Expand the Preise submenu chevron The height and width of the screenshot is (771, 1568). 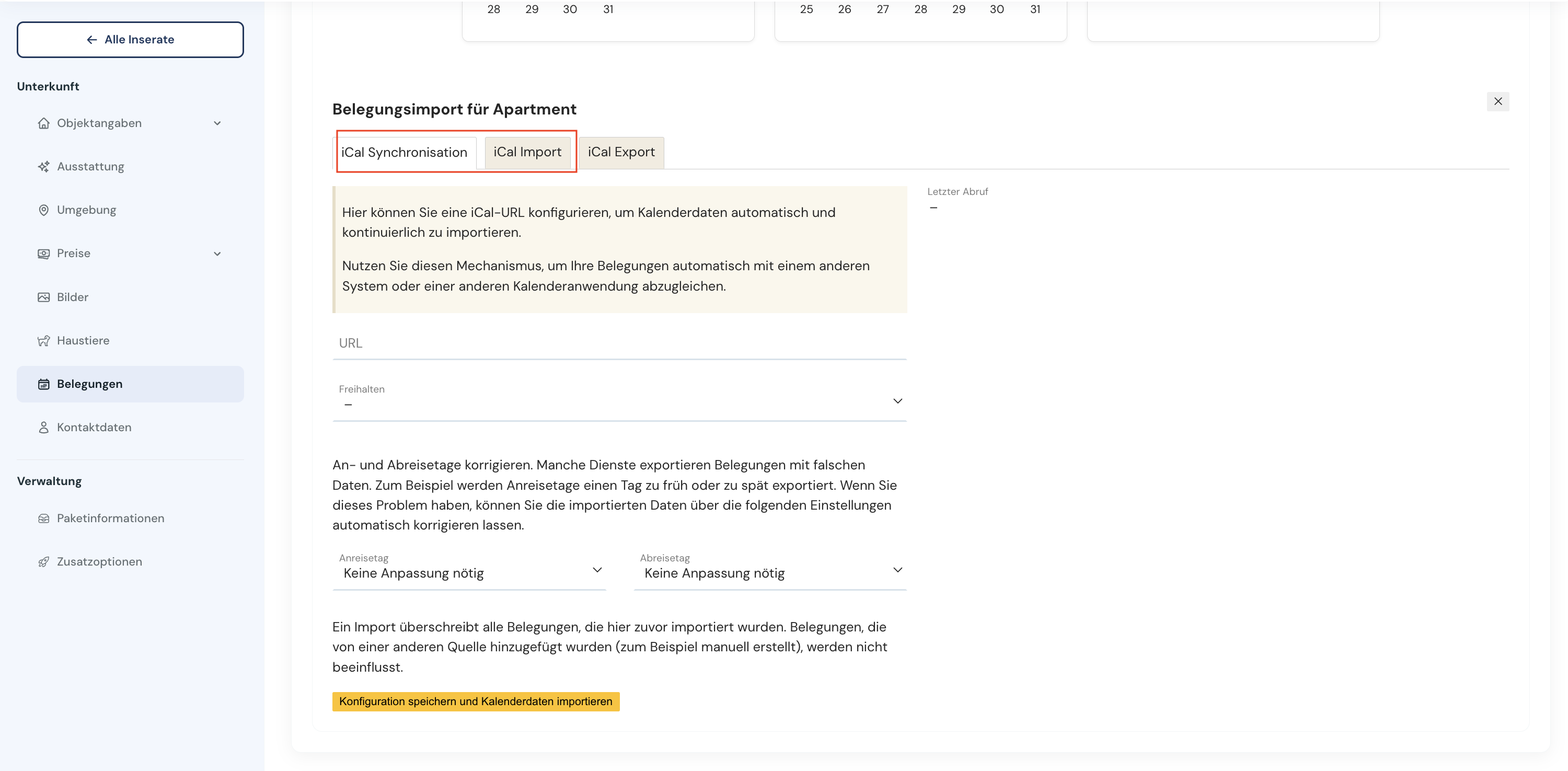pyautogui.click(x=217, y=254)
